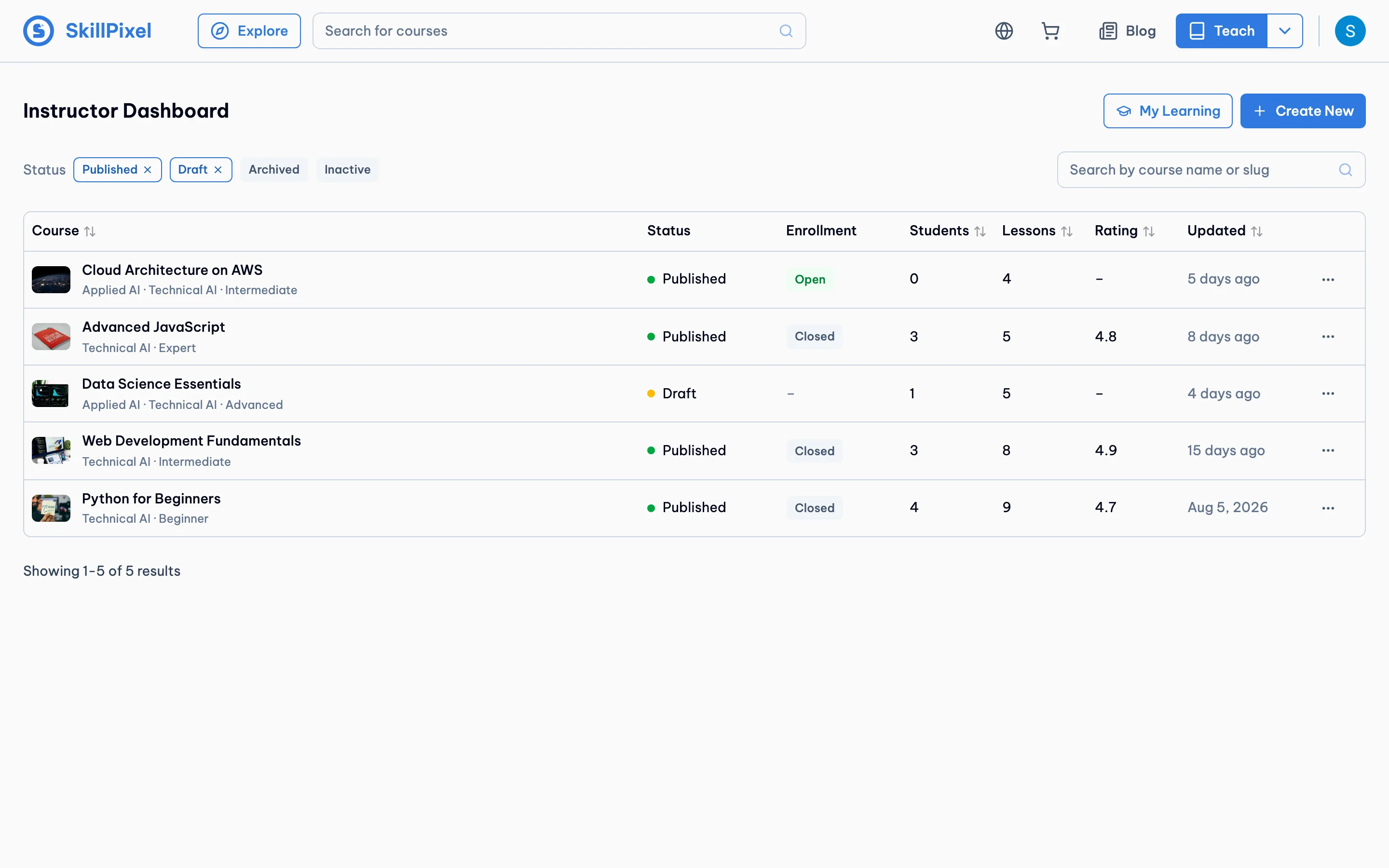Open the language globe icon
The width and height of the screenshot is (1389, 868).
coord(1004,31)
